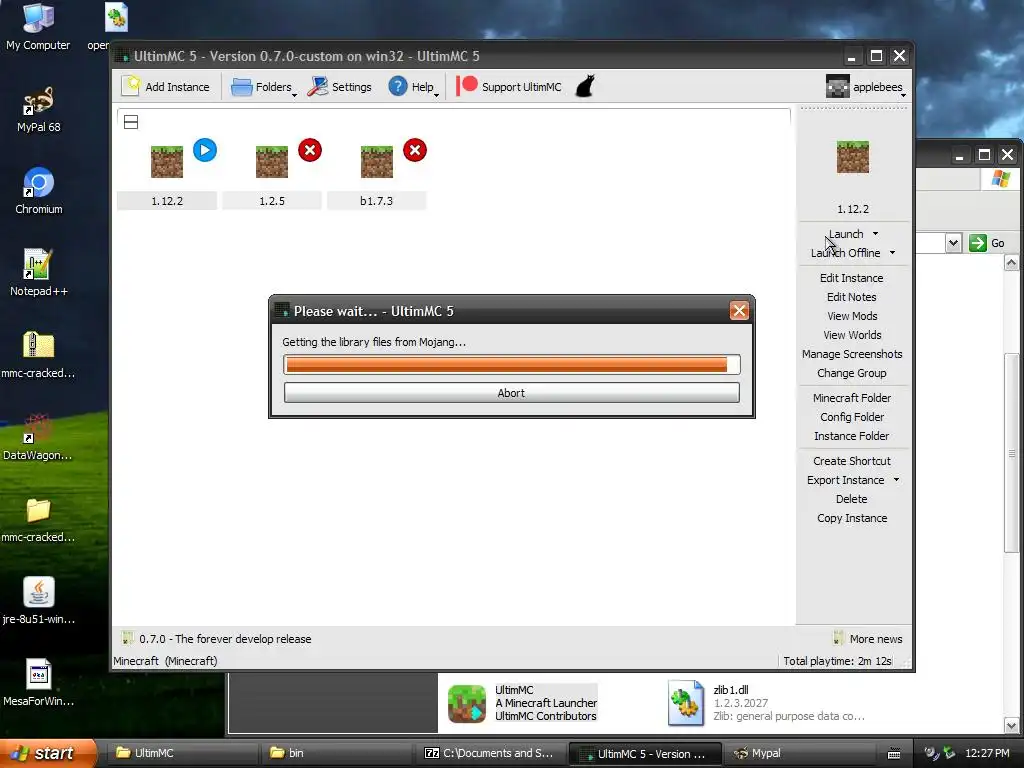1024x768 pixels.
Task: Select the zlib1.dll file icon in Explorer
Action: tap(686, 703)
